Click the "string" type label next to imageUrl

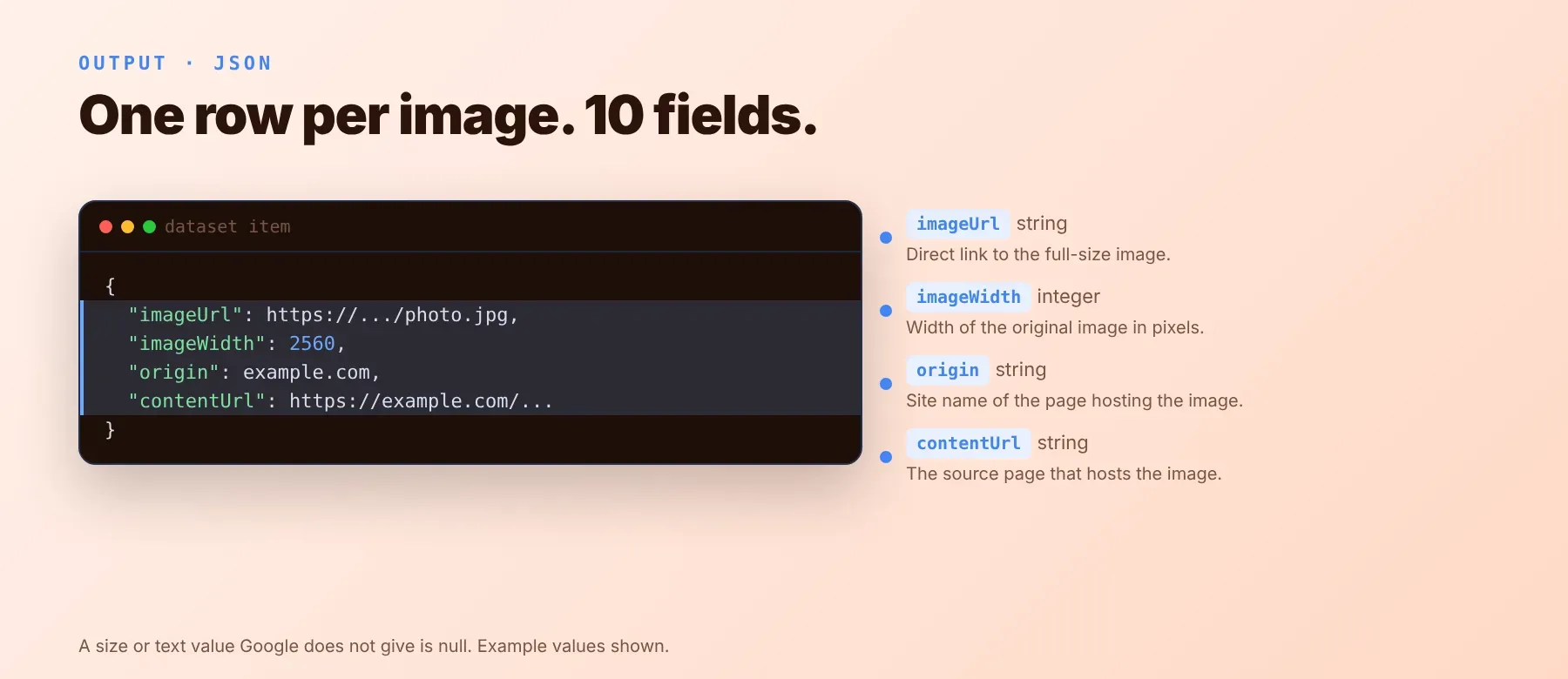click(1042, 224)
